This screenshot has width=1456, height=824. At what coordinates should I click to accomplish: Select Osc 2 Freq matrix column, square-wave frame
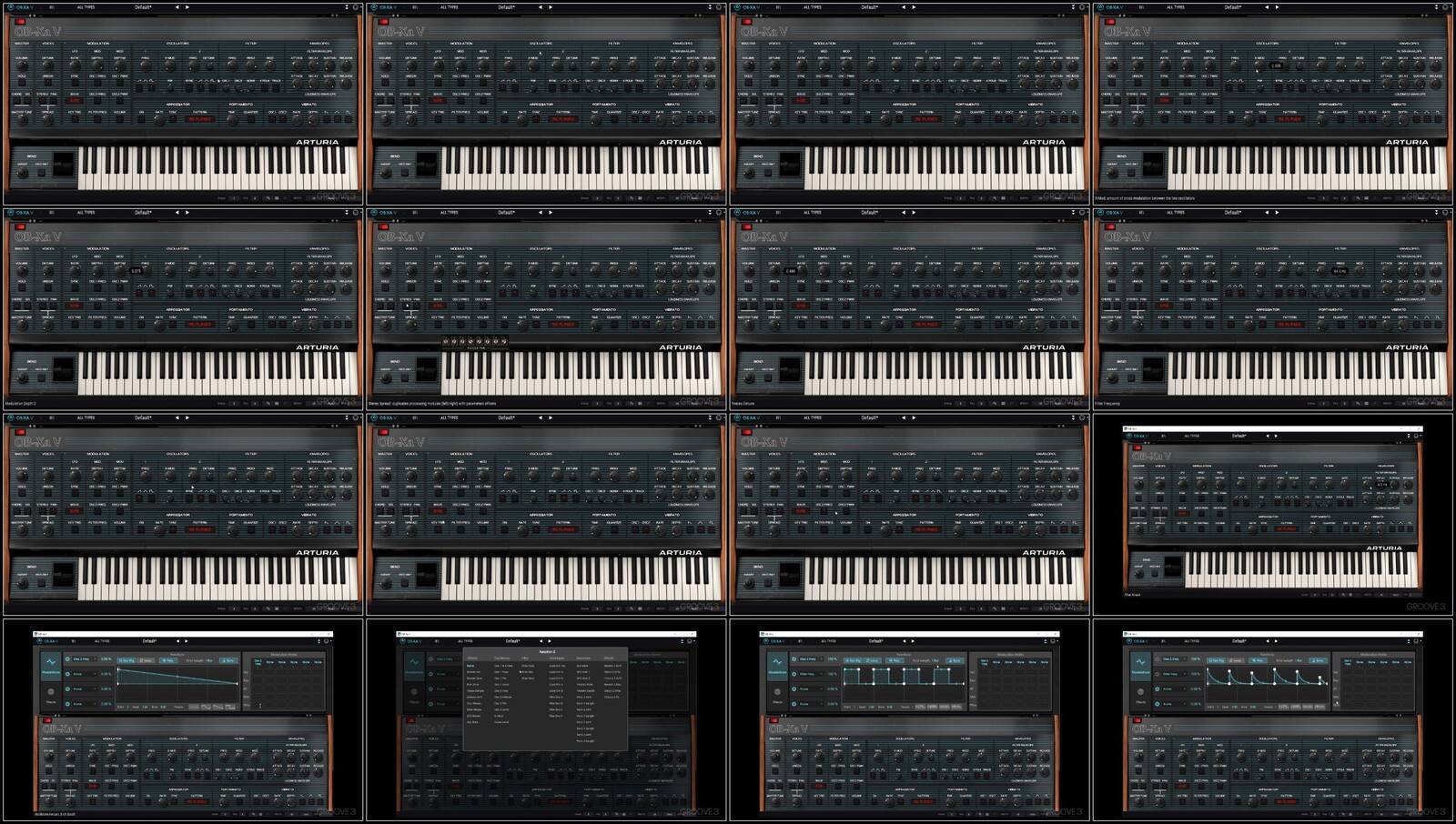tap(984, 662)
